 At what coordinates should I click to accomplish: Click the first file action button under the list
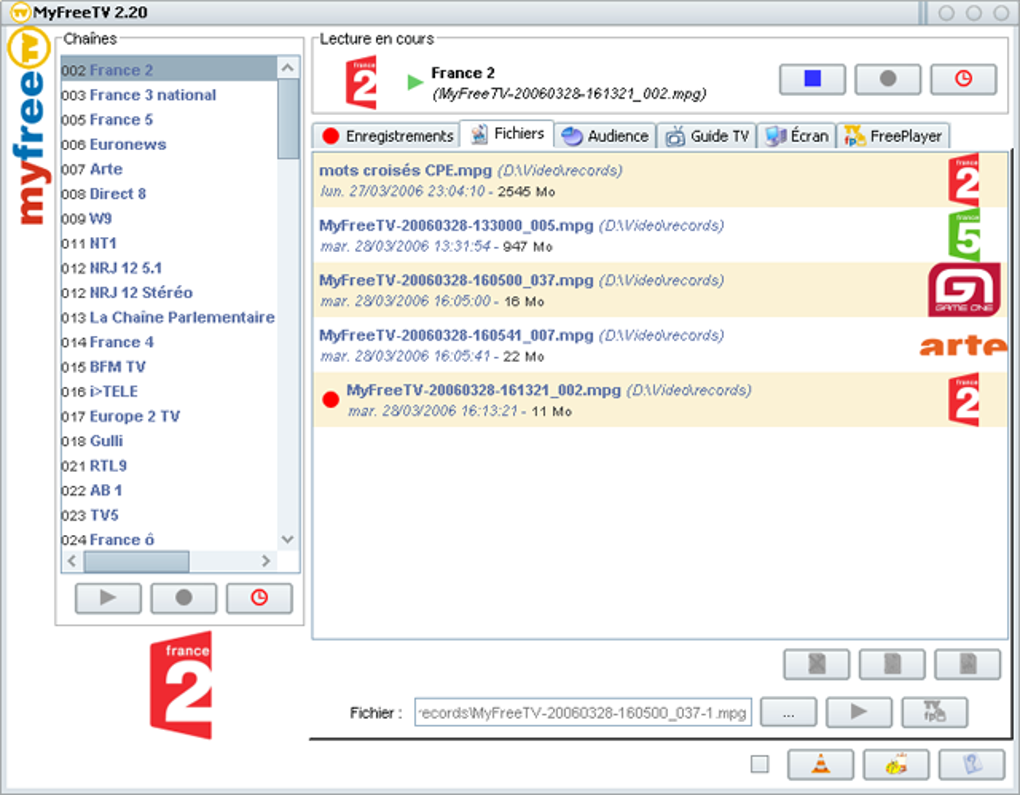pyautogui.click(x=816, y=664)
